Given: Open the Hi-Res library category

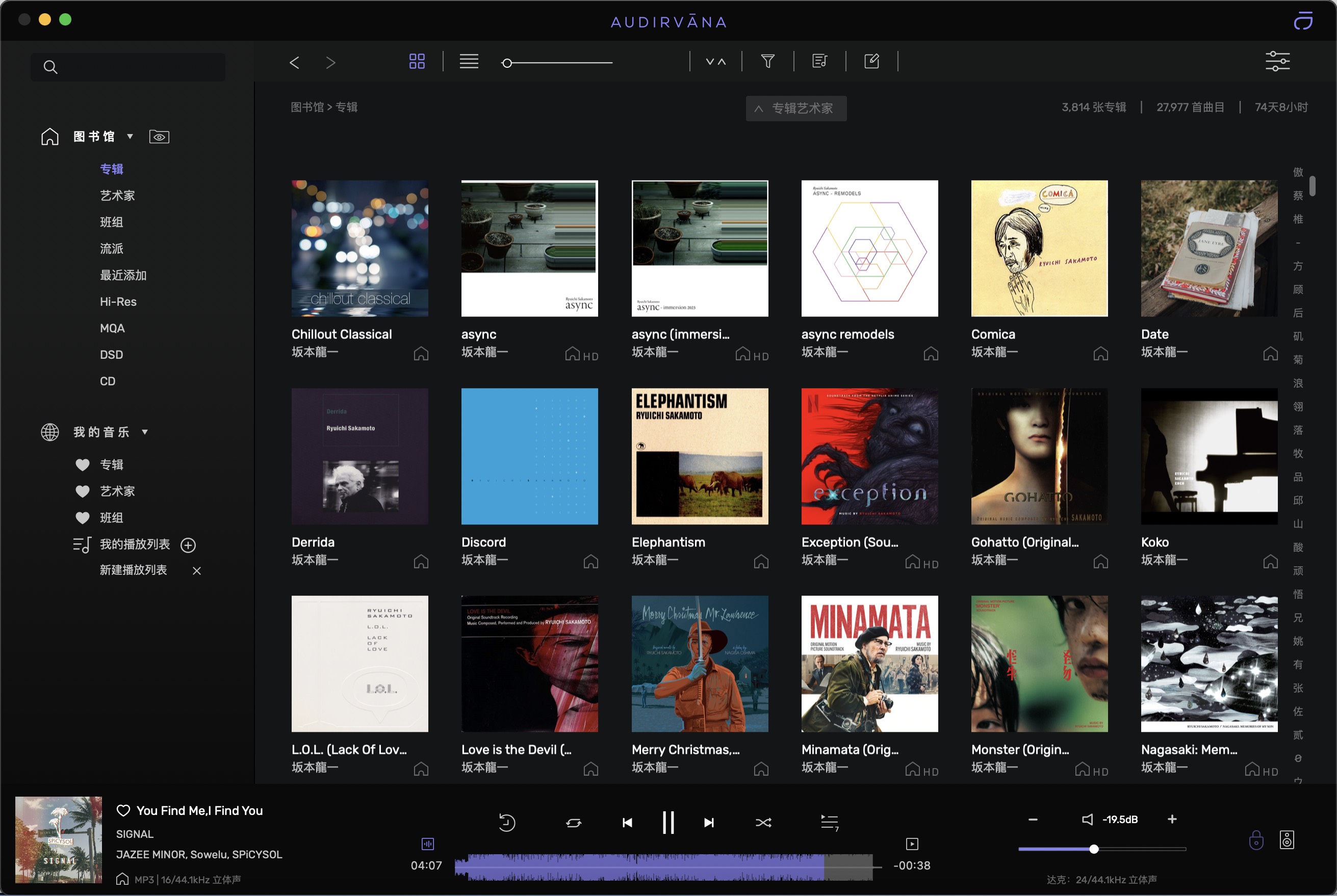Looking at the screenshot, I should click(x=118, y=302).
